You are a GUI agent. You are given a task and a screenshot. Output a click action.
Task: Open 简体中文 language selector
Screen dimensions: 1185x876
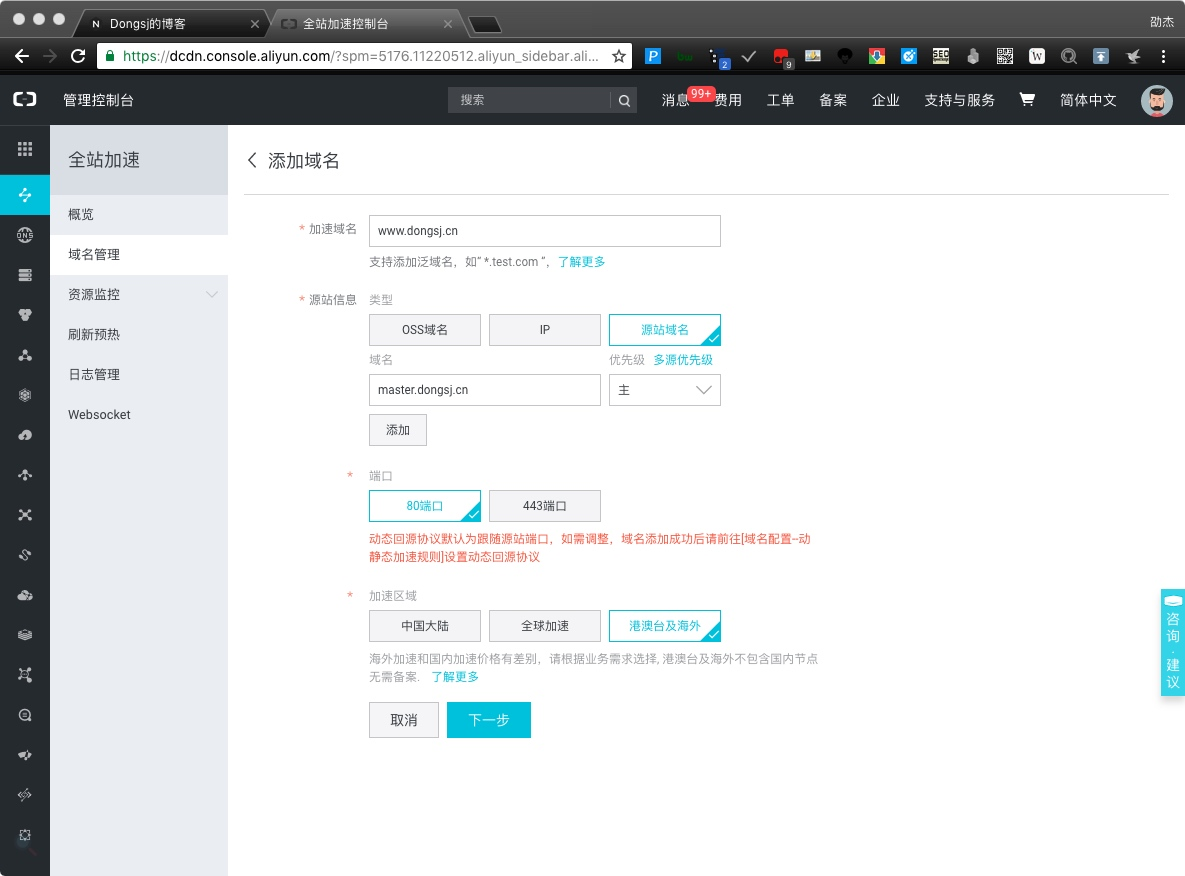coord(1088,100)
